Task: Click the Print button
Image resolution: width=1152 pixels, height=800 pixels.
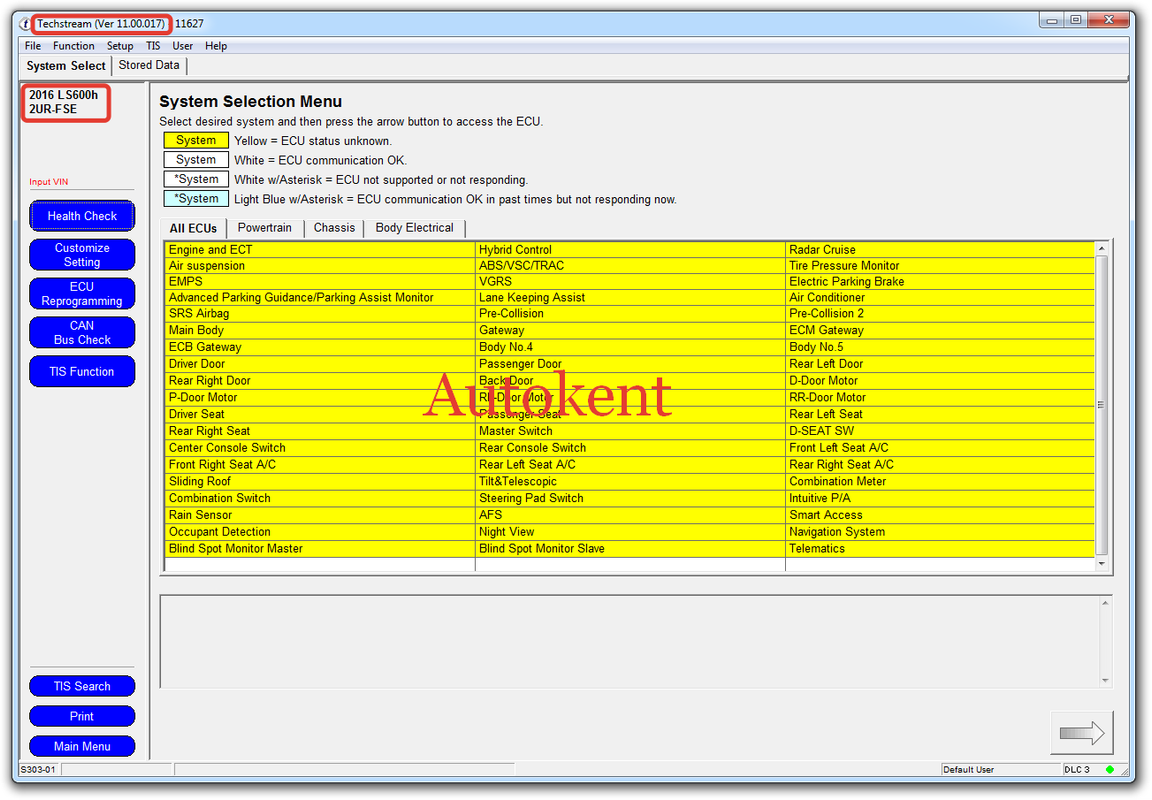Action: [x=82, y=716]
